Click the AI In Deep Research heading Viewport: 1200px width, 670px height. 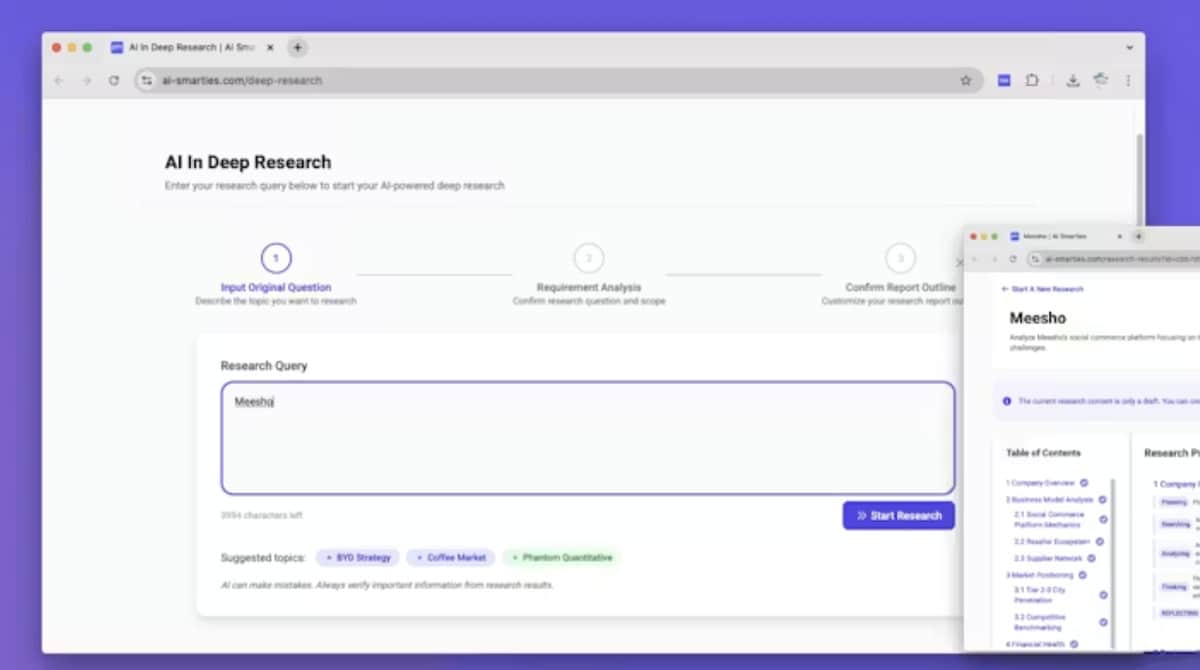(248, 162)
